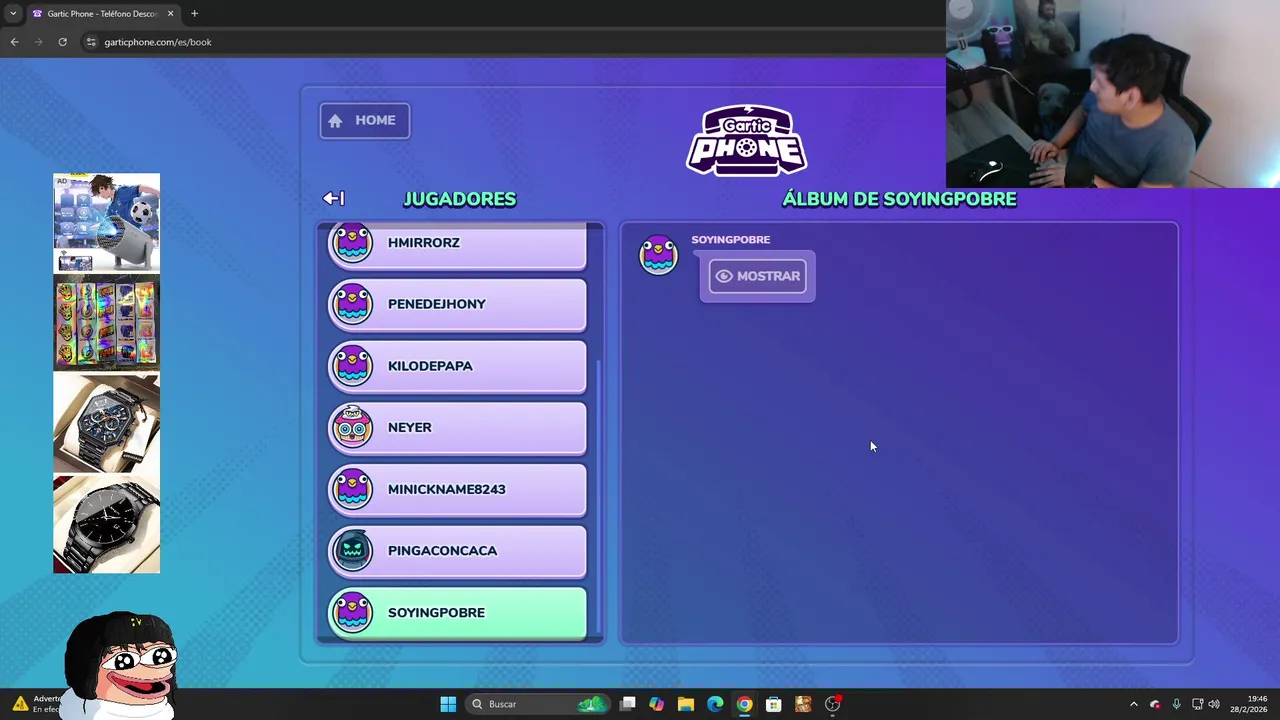
Task: Click the JUGADORES heading
Action: coord(460,199)
